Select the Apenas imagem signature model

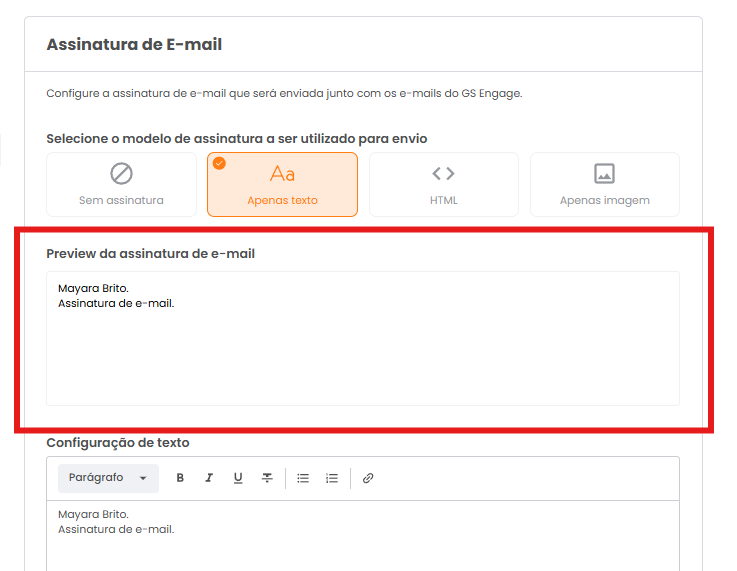(604, 184)
